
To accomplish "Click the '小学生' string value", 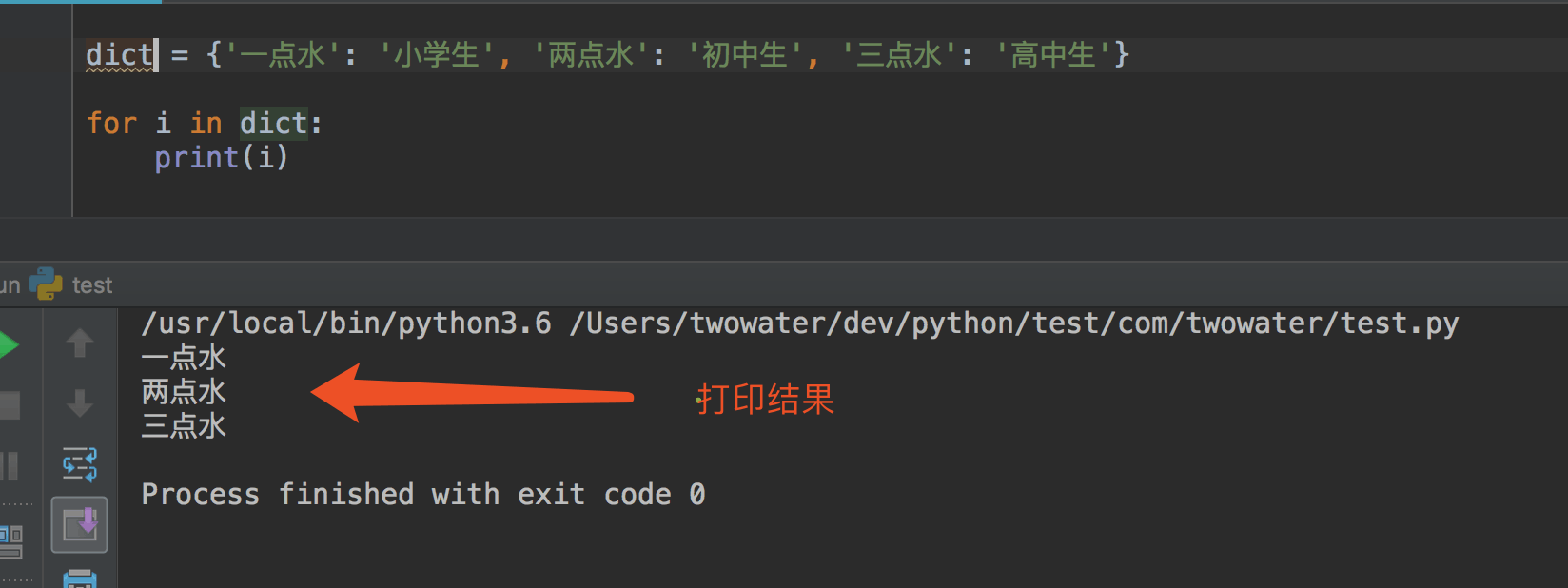I will (x=437, y=55).
